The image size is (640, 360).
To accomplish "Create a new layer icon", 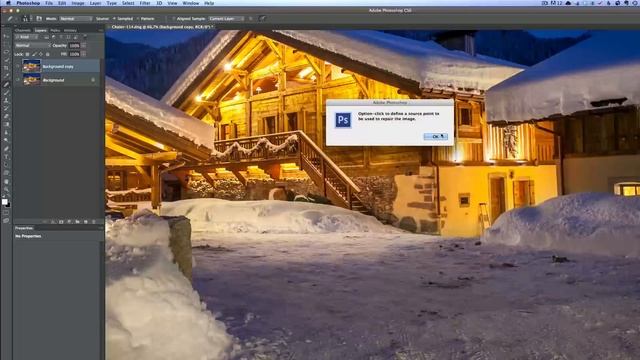I will click(x=86, y=222).
